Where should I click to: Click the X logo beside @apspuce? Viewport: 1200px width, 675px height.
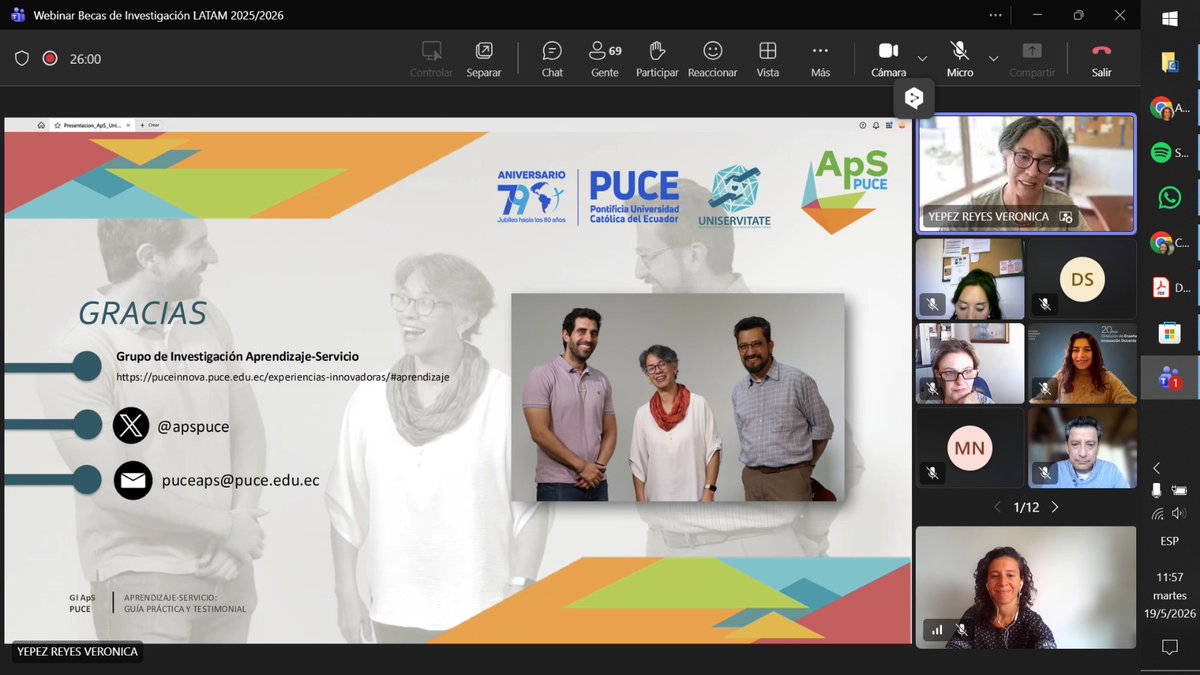131,425
